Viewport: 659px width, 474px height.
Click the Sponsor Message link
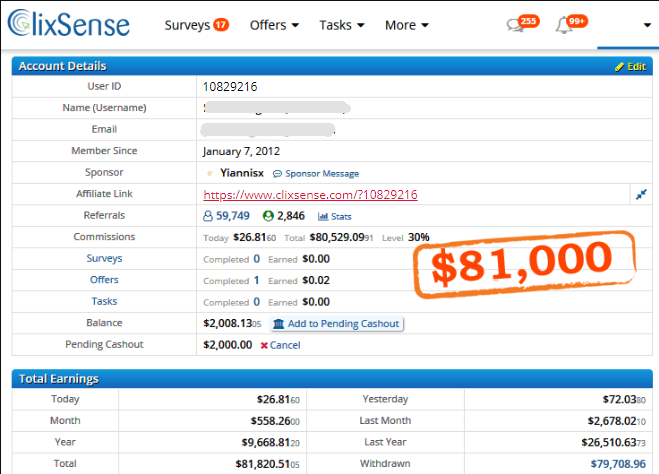pos(316,174)
